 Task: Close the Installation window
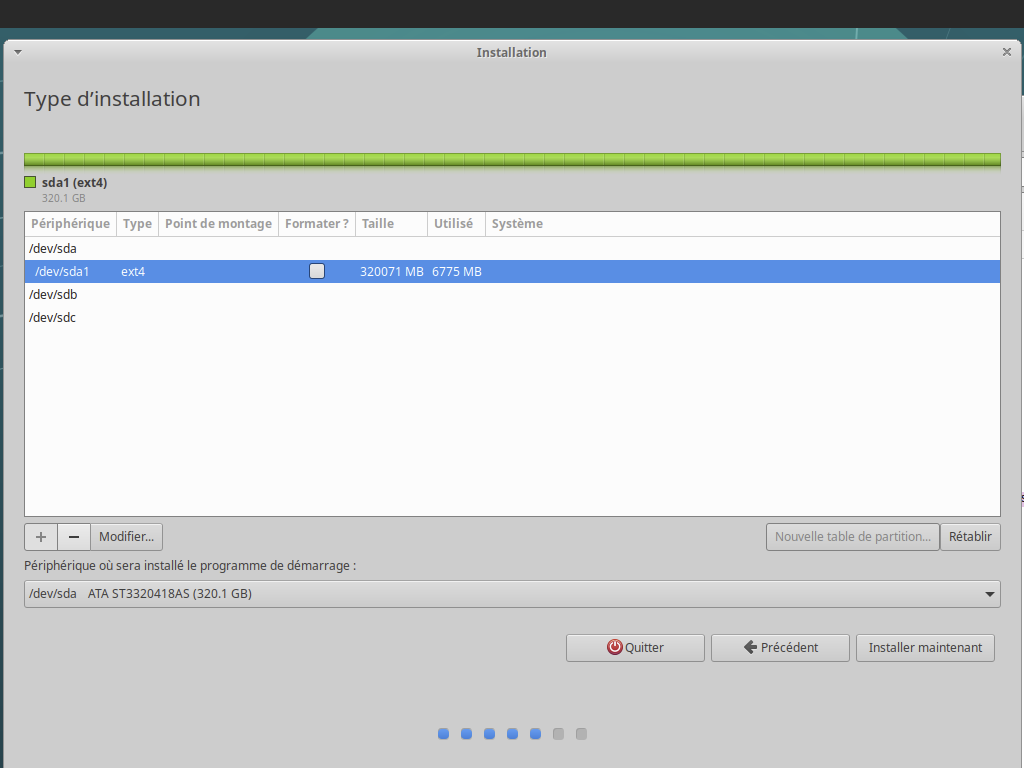click(x=1006, y=52)
